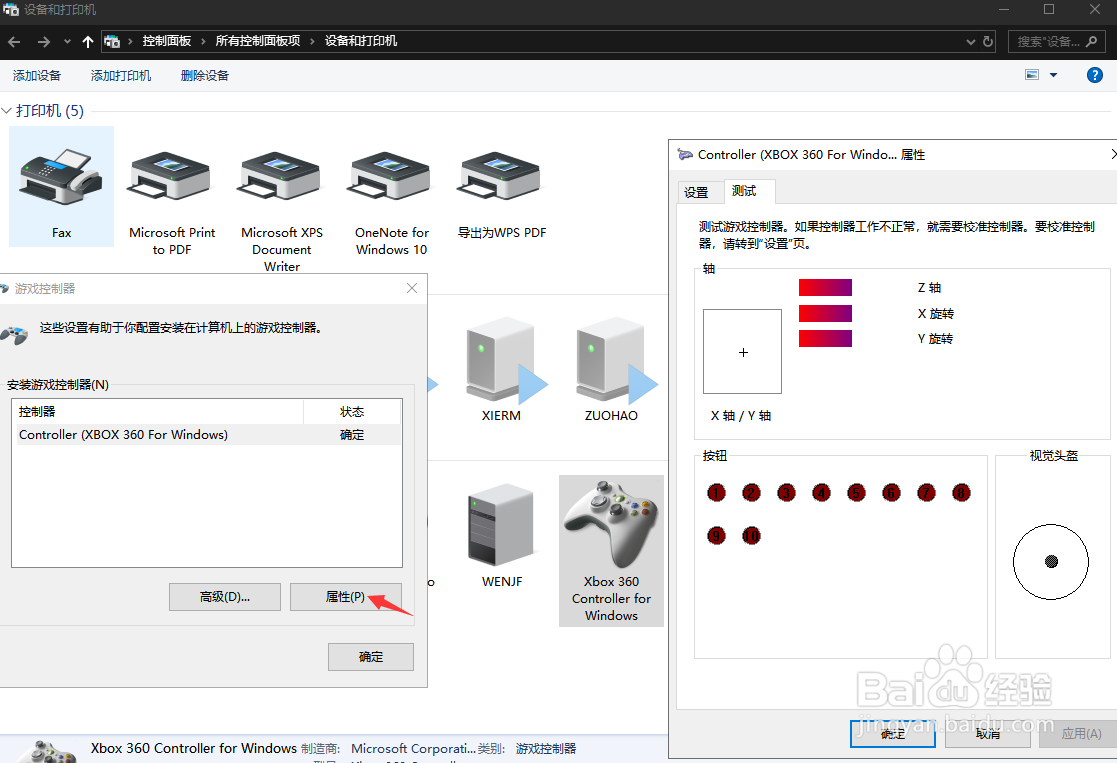This screenshot has height=763, width=1117.
Task: Click 设备和打印机 in the breadcrumb
Action: (361, 41)
